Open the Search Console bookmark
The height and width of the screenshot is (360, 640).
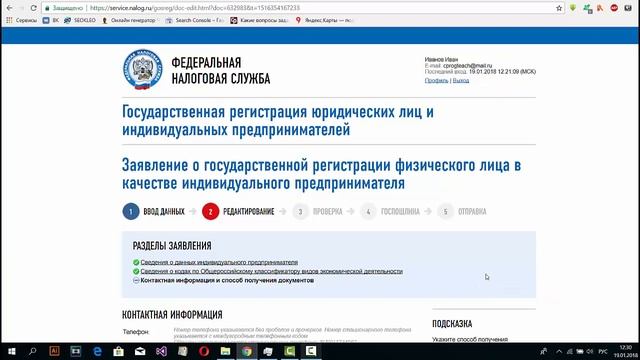pos(195,20)
